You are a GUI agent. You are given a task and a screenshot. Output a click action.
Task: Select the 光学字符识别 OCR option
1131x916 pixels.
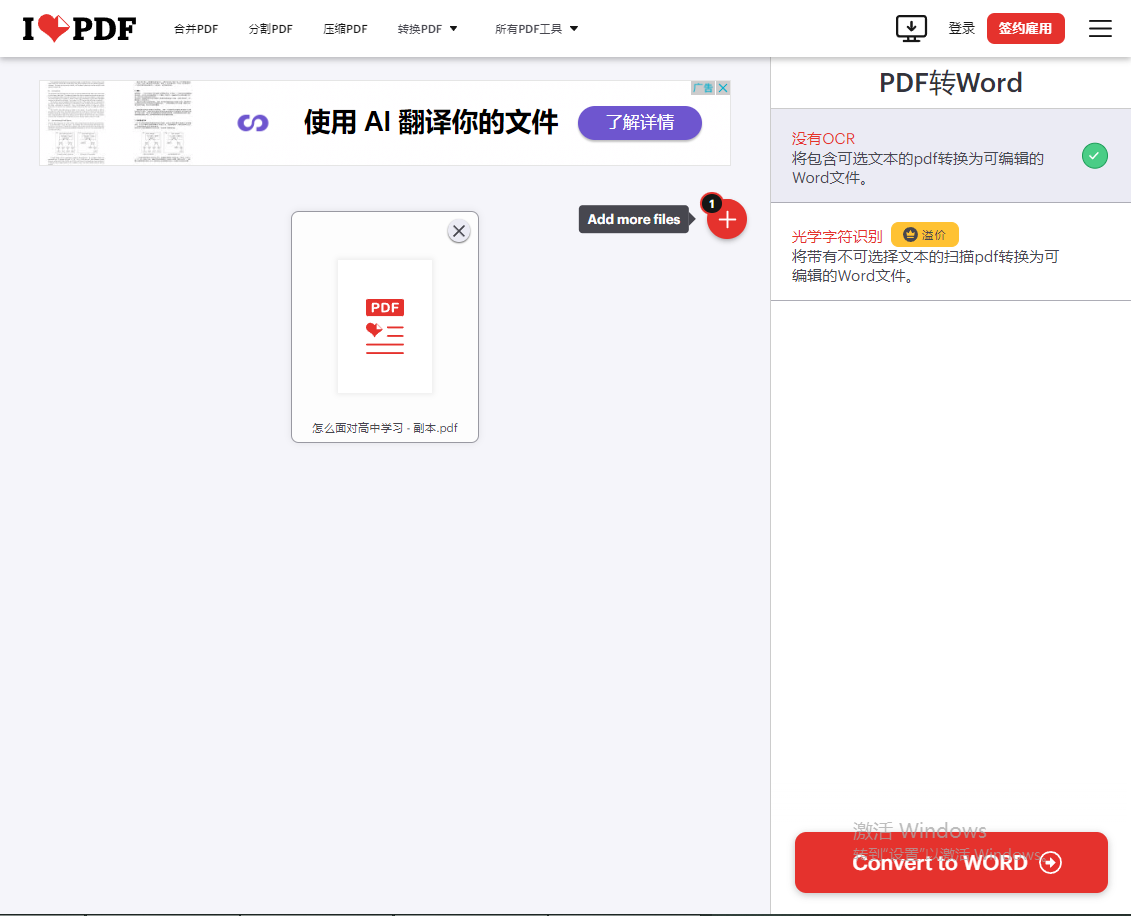tap(837, 236)
